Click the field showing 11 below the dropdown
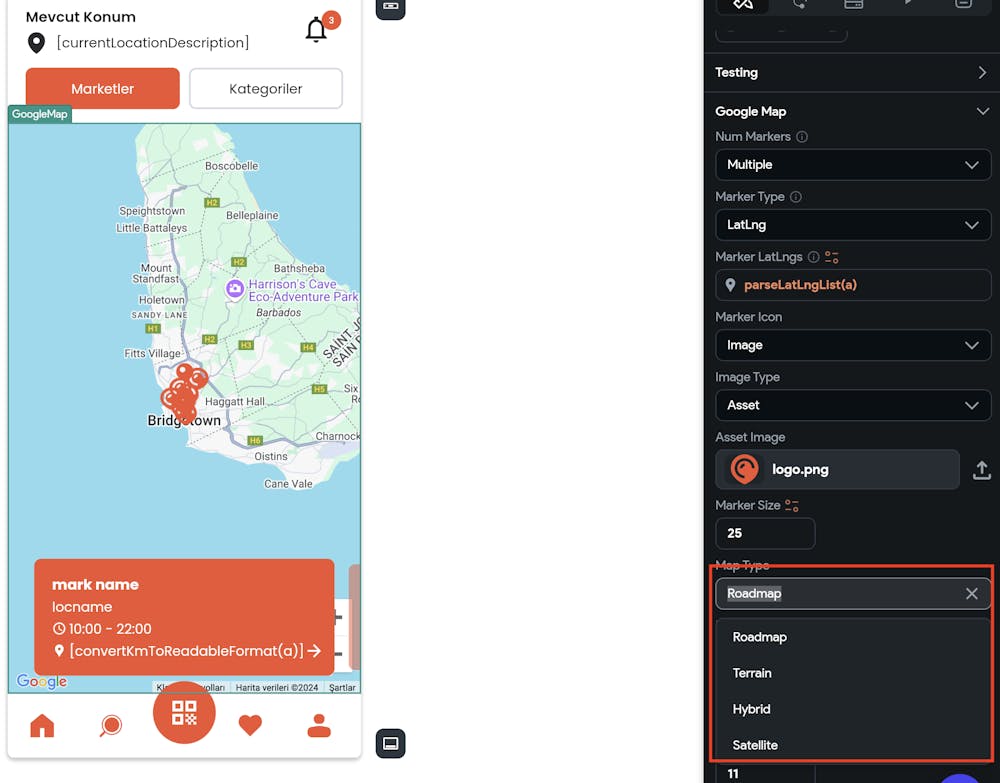Image resolution: width=1000 pixels, height=783 pixels. pyautogui.click(x=765, y=773)
